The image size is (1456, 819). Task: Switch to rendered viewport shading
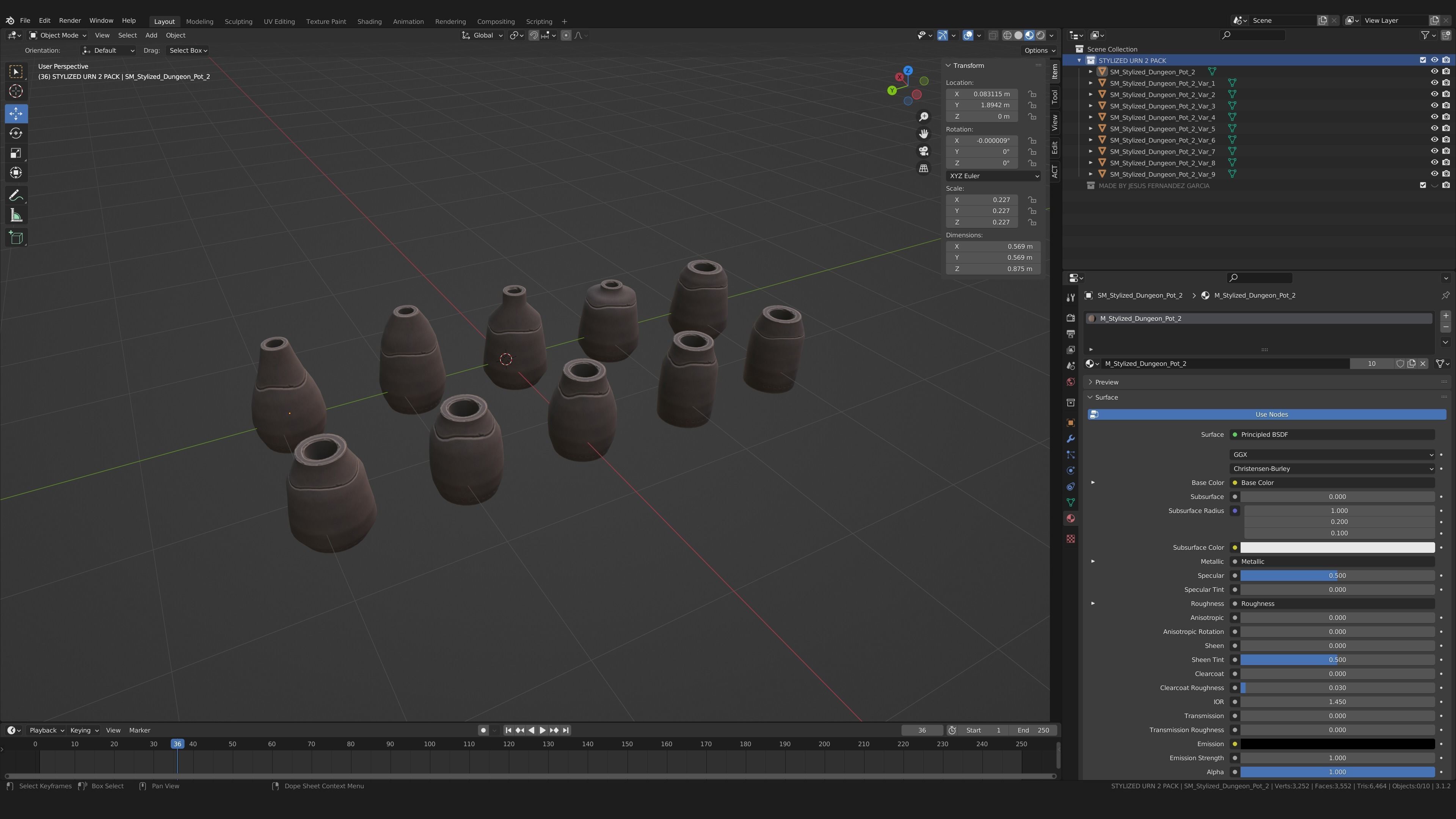(1040, 35)
